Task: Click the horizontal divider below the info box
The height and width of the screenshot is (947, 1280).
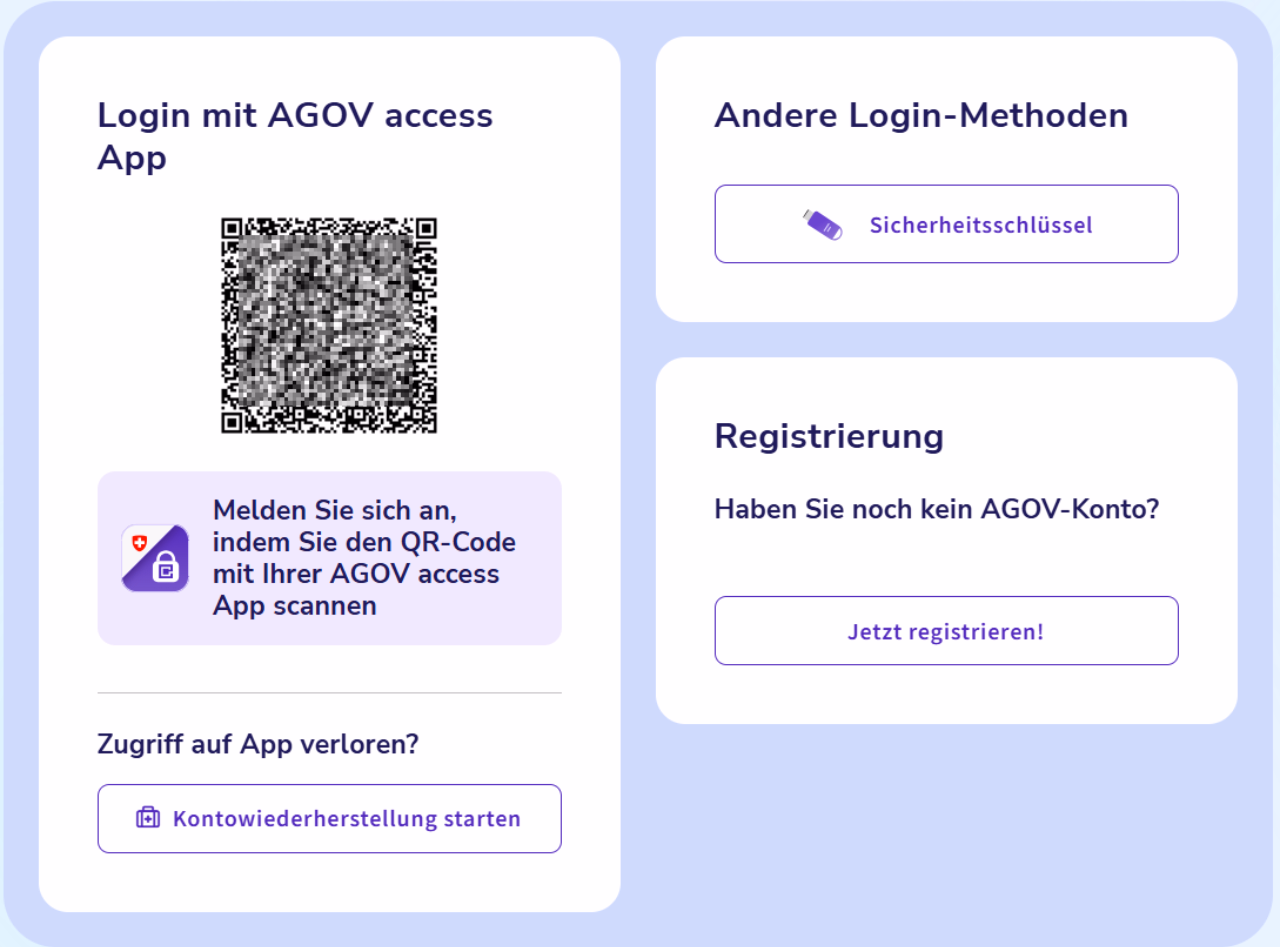Action: 329,692
